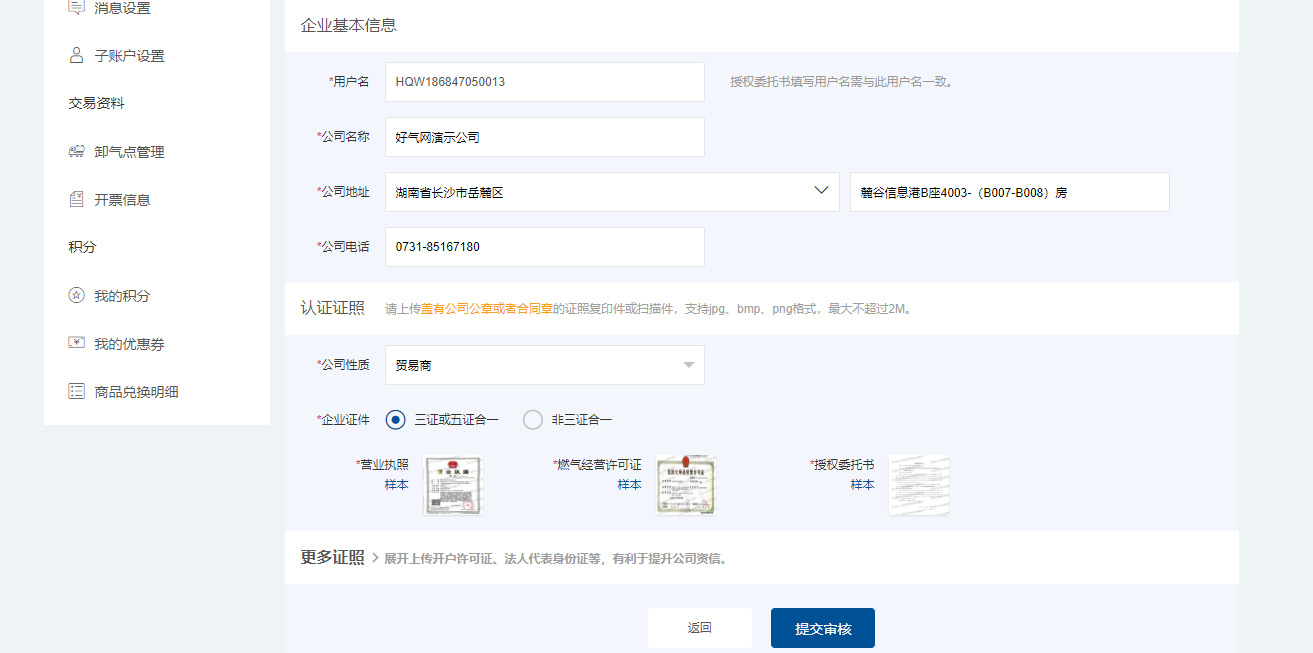Click the 企业基本信息 heading
The width and height of the screenshot is (1313, 653).
tap(349, 25)
